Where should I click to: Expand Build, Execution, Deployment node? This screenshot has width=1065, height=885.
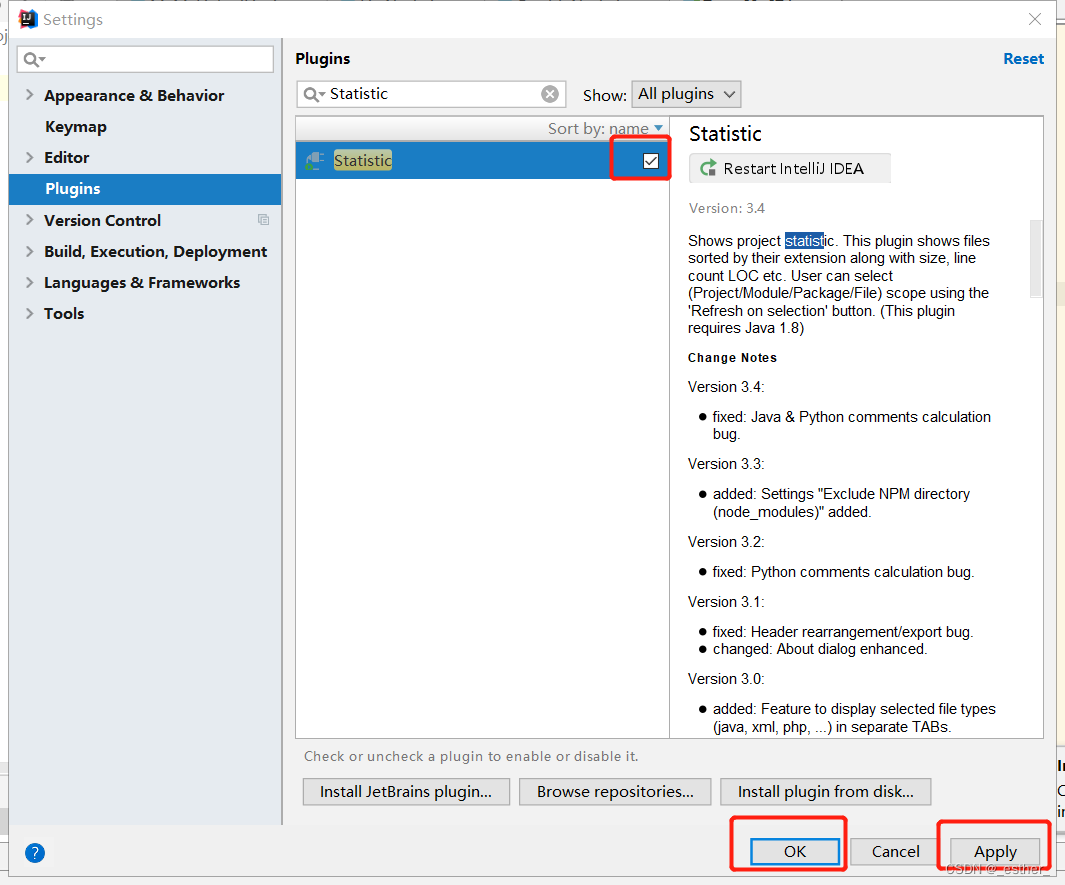[x=29, y=251]
